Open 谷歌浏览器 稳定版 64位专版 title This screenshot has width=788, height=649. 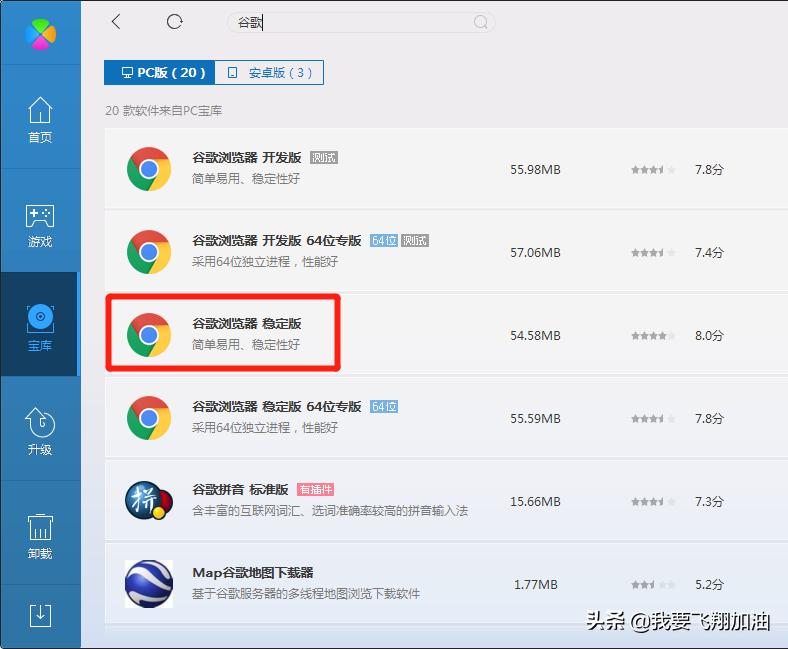tap(277, 407)
